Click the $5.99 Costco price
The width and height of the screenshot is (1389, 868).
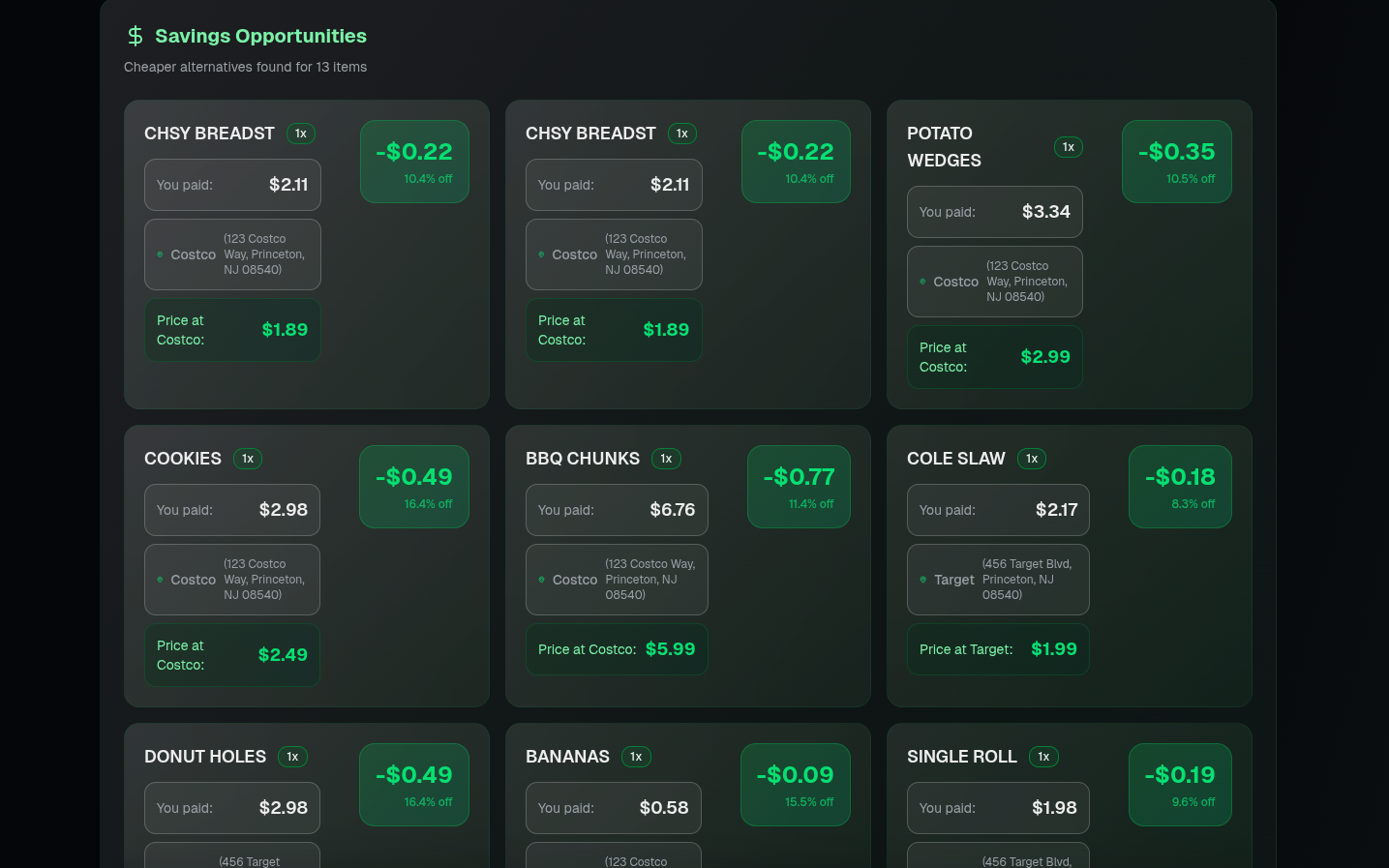(x=671, y=649)
